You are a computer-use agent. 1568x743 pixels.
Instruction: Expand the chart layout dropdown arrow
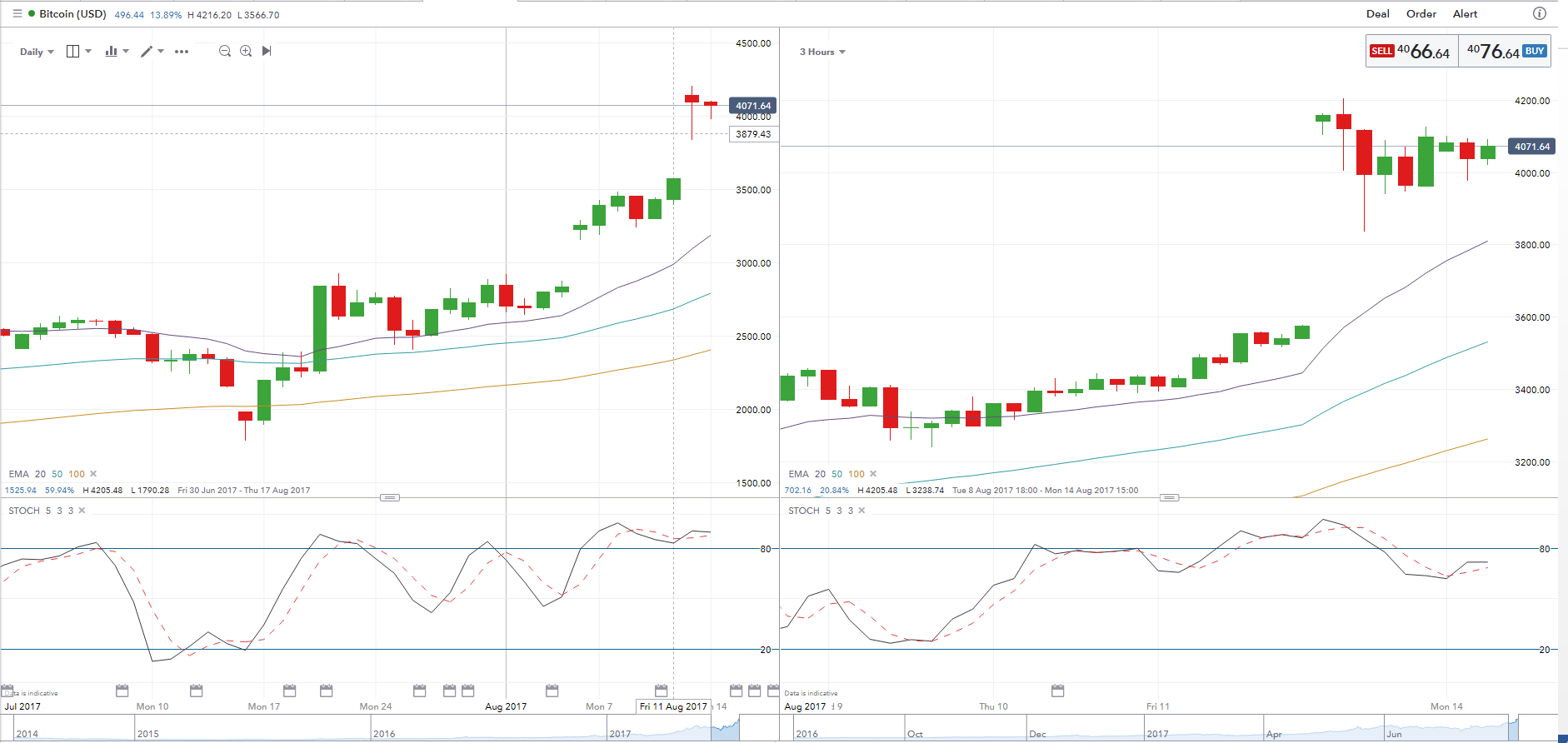88,52
